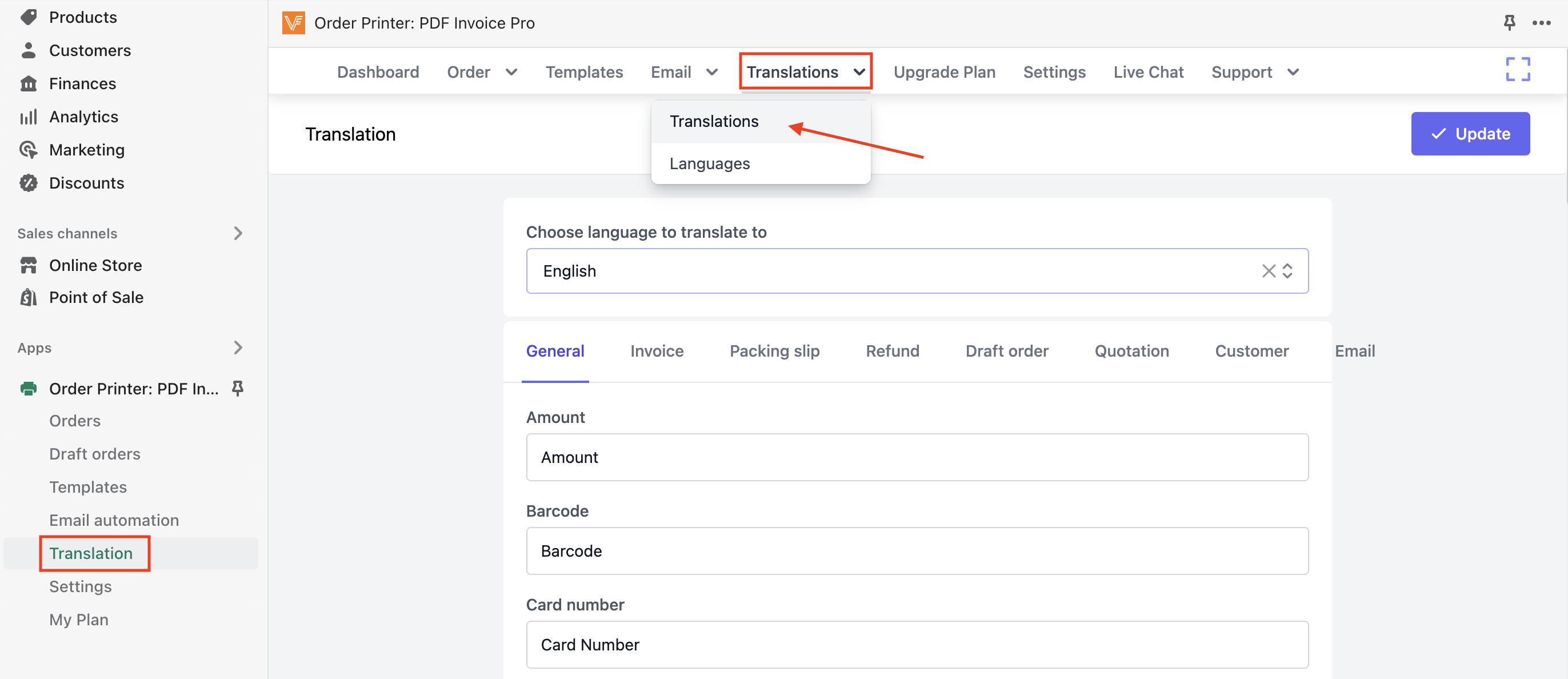Open the Upgrade Plan link
Screen dimensions: 1568x679
[944, 72]
